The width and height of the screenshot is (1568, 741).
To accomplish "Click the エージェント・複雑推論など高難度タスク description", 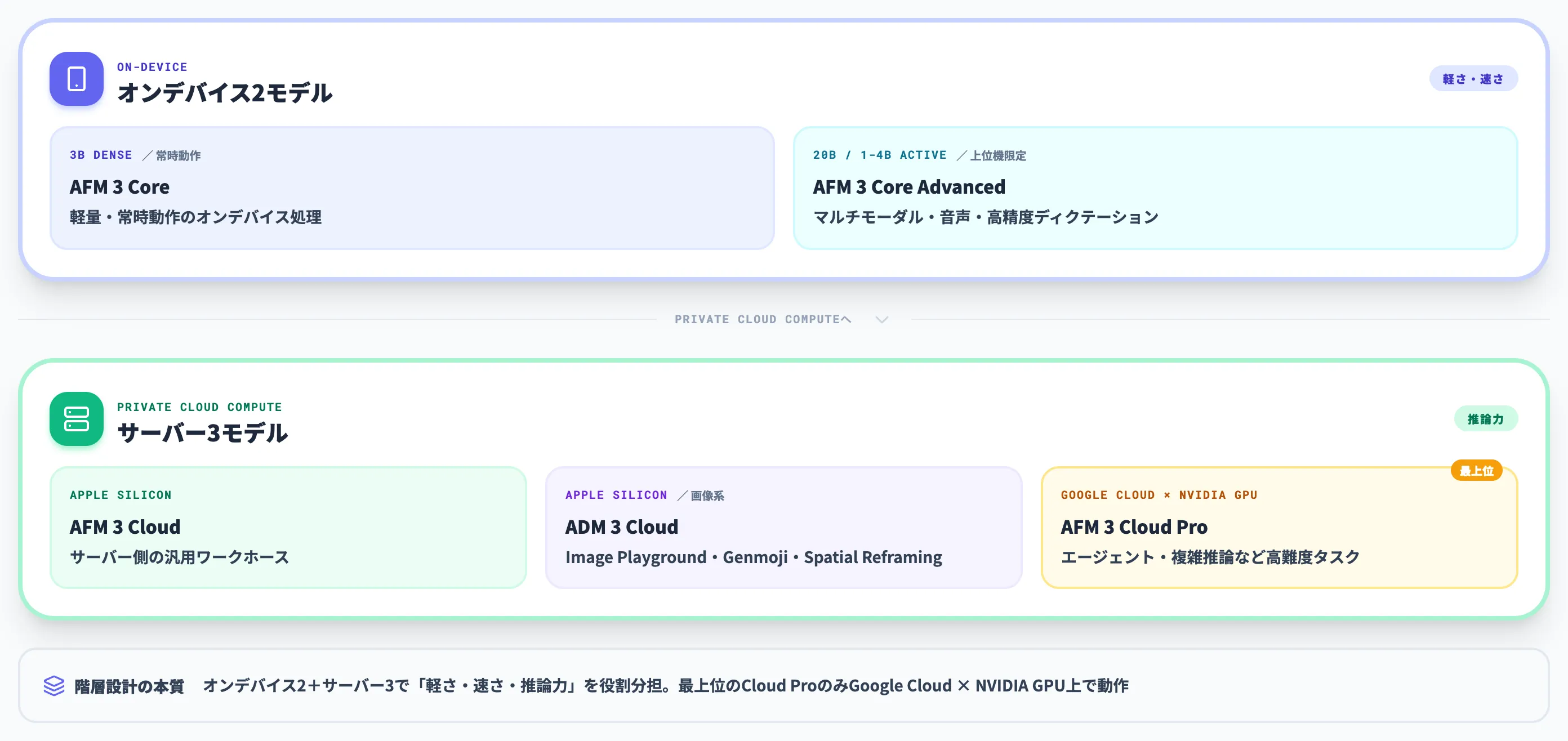I will point(1210,557).
